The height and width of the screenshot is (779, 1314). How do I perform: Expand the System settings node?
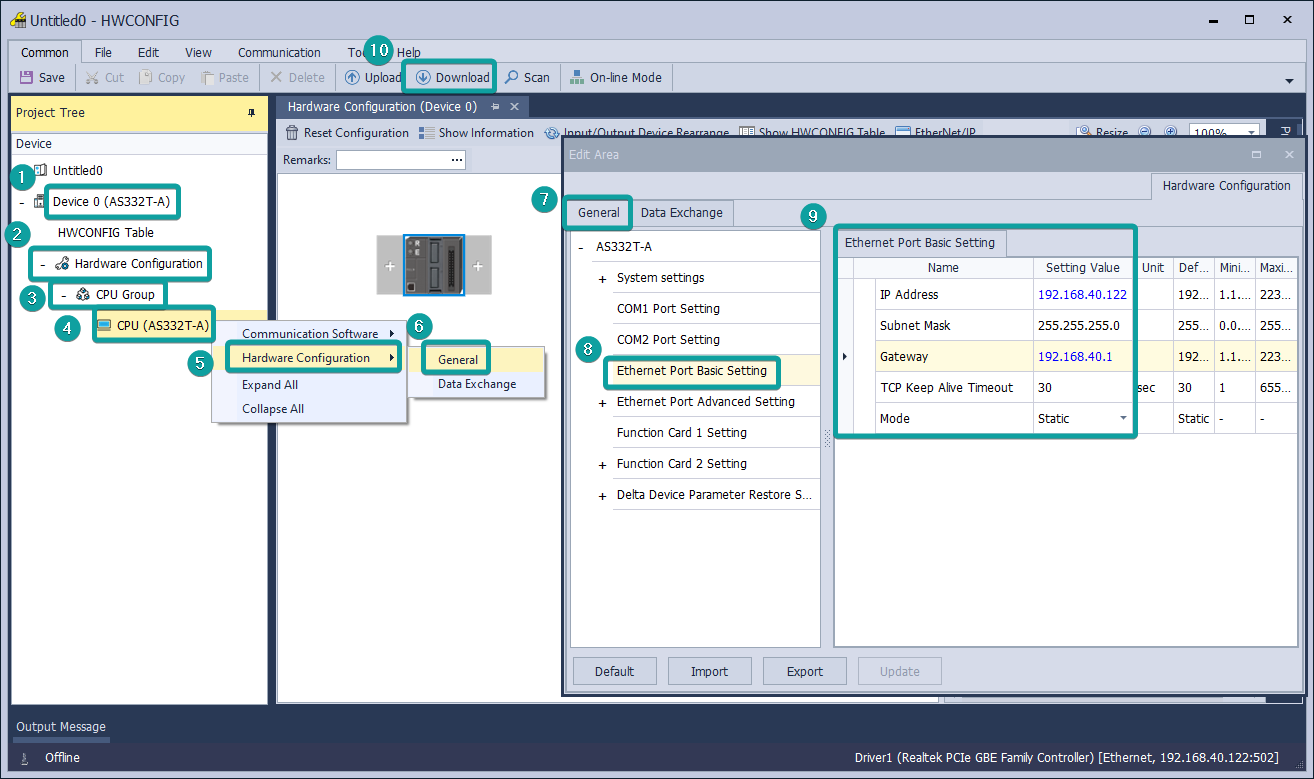602,279
